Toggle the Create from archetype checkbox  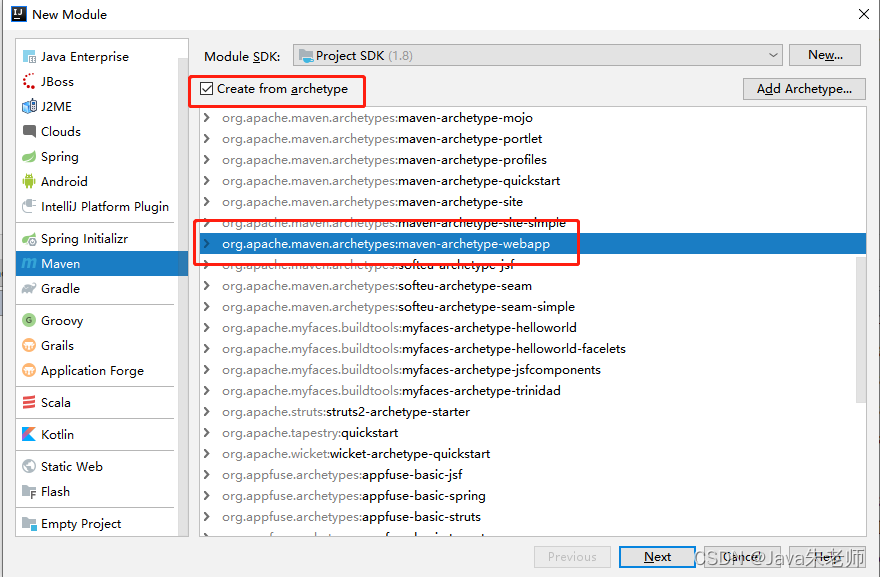pyautogui.click(x=207, y=89)
